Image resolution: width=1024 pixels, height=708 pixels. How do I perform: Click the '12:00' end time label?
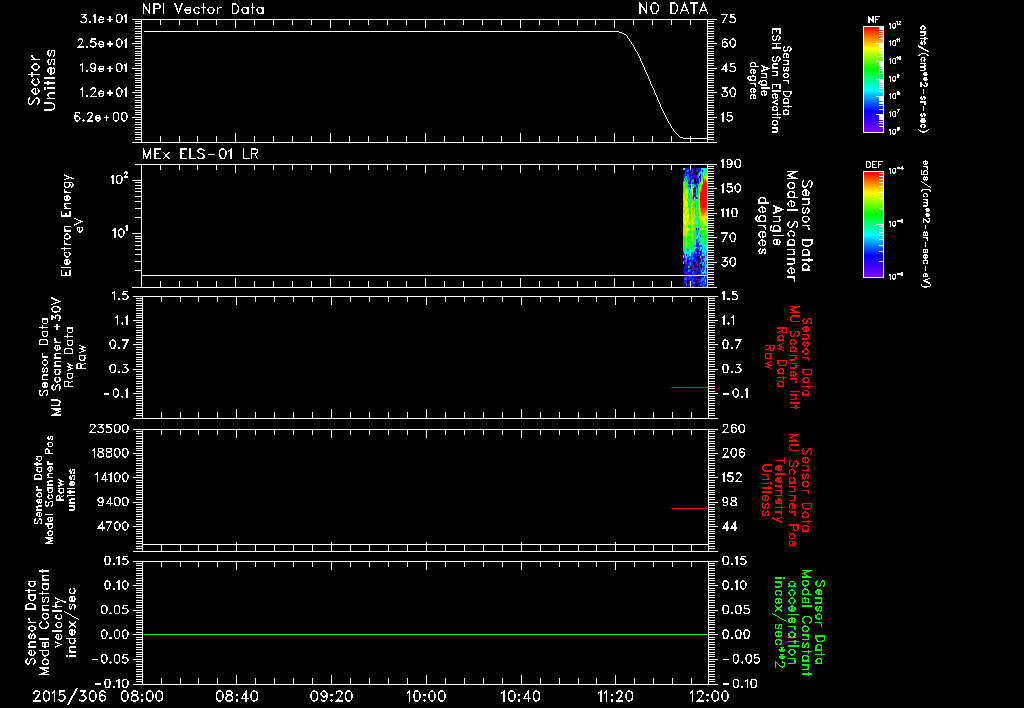coord(709,696)
